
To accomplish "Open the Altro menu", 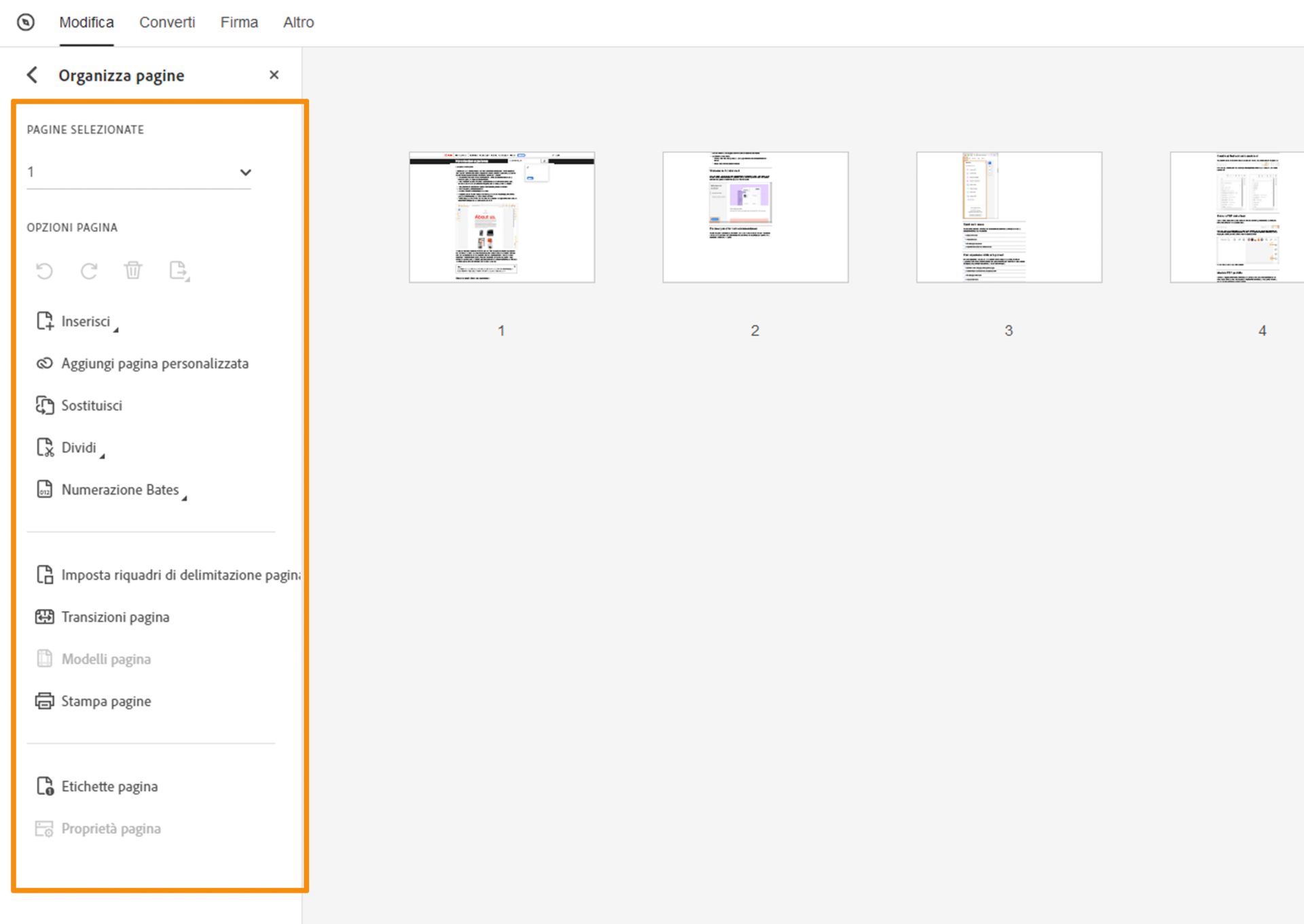I will pos(298,22).
